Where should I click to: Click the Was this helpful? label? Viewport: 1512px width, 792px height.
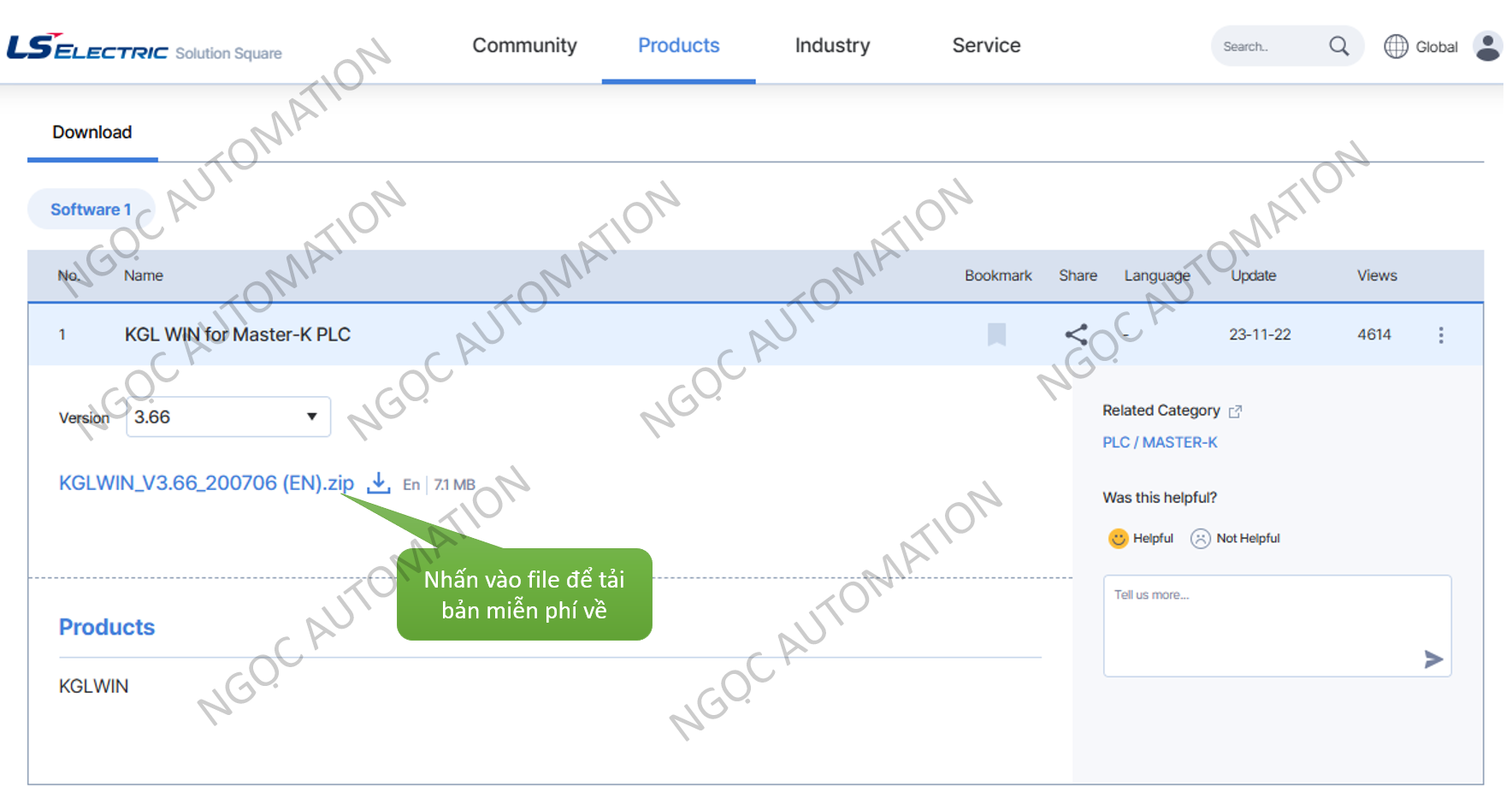(x=1160, y=498)
